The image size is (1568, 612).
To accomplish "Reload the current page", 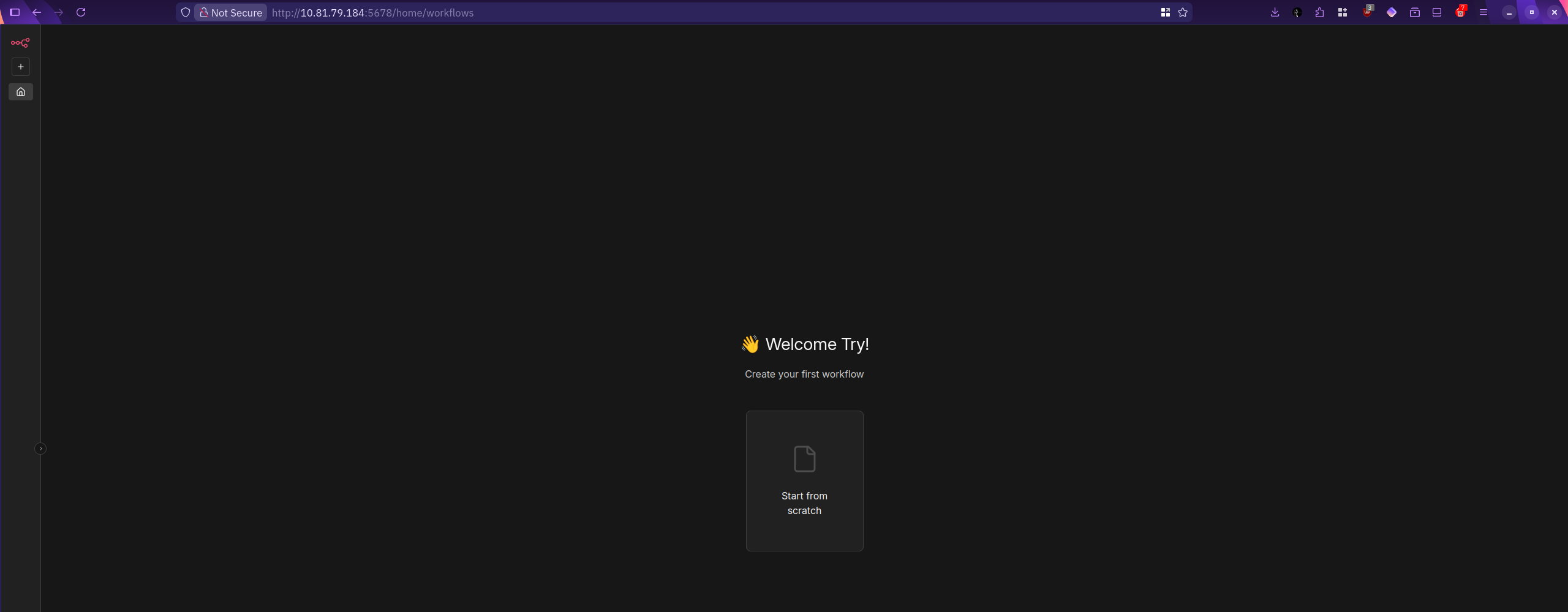I will click(81, 12).
